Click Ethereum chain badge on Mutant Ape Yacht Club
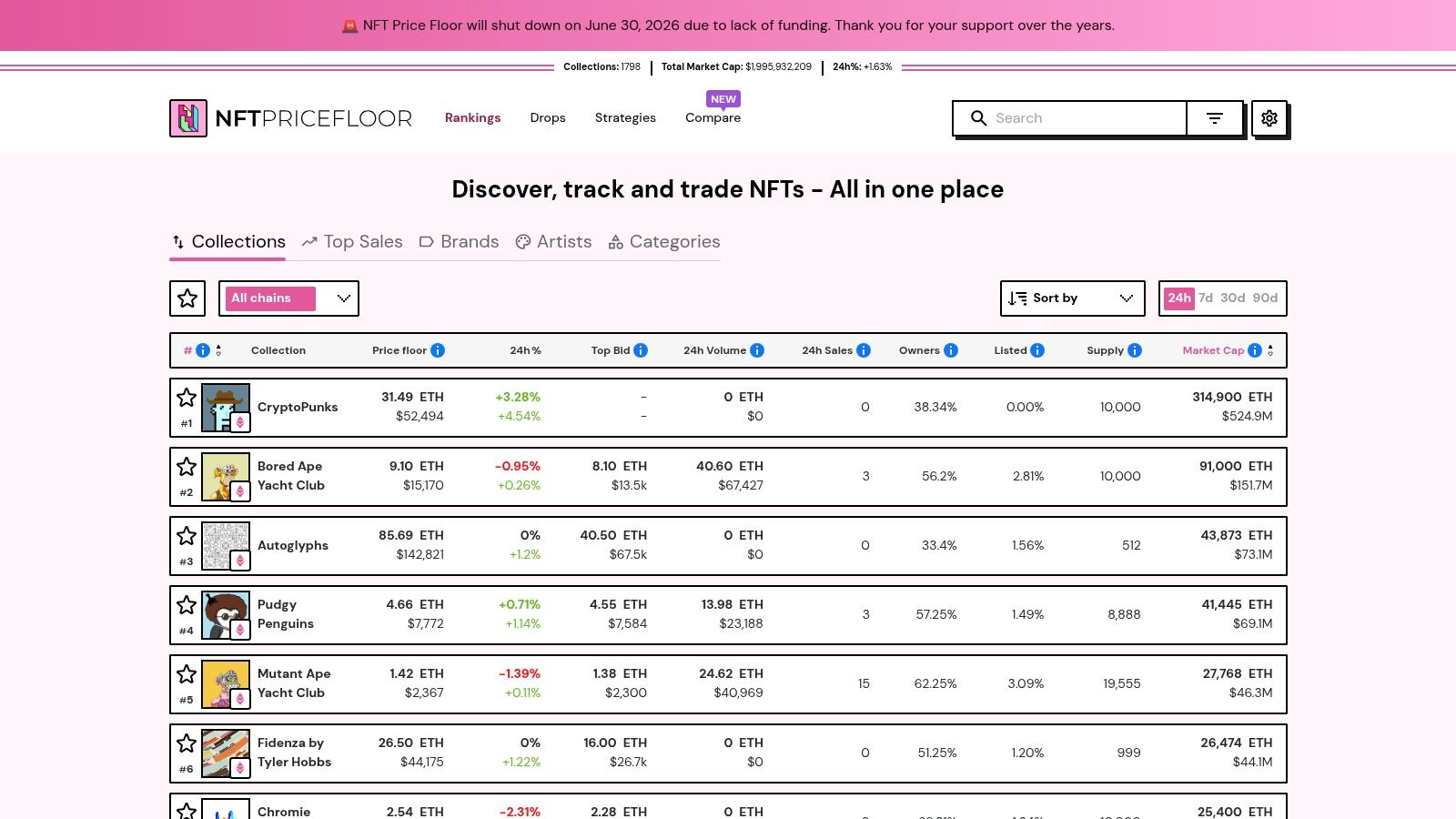The height and width of the screenshot is (819, 1456). [x=240, y=699]
